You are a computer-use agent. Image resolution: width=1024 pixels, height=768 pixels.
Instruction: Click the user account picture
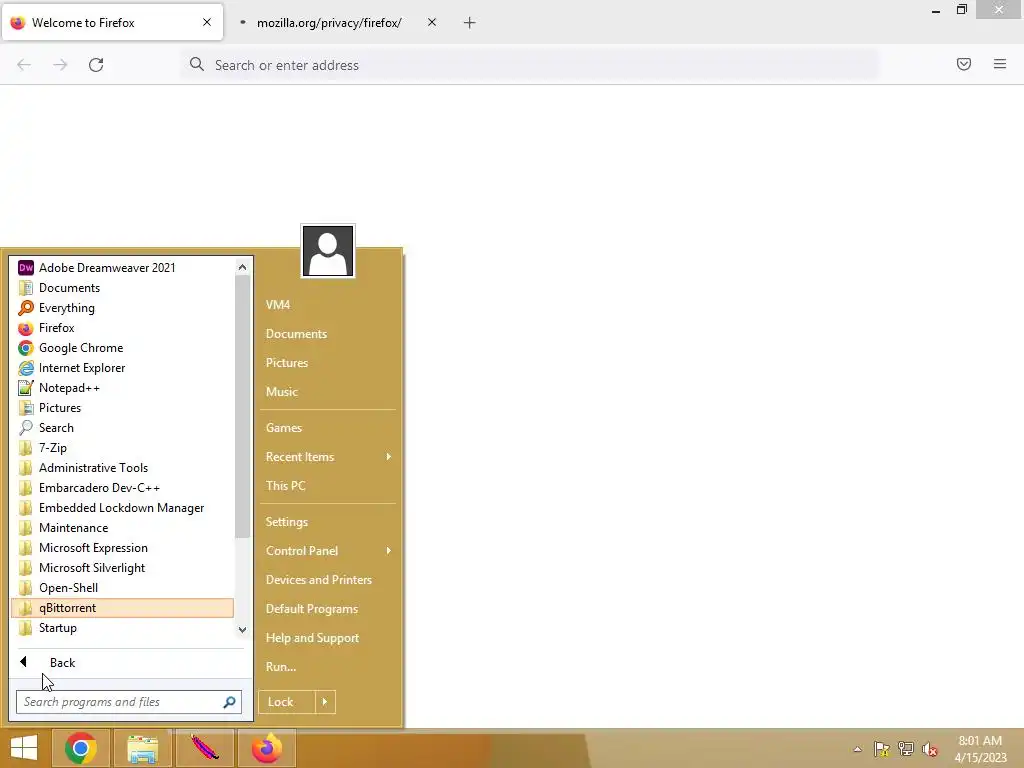(x=328, y=251)
